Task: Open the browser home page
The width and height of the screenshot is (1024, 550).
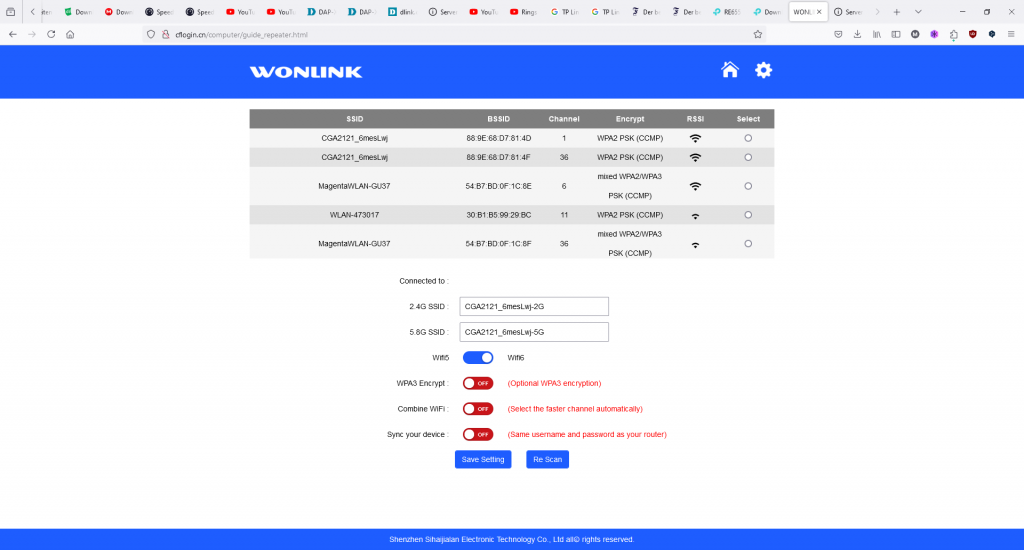Action: click(70, 34)
